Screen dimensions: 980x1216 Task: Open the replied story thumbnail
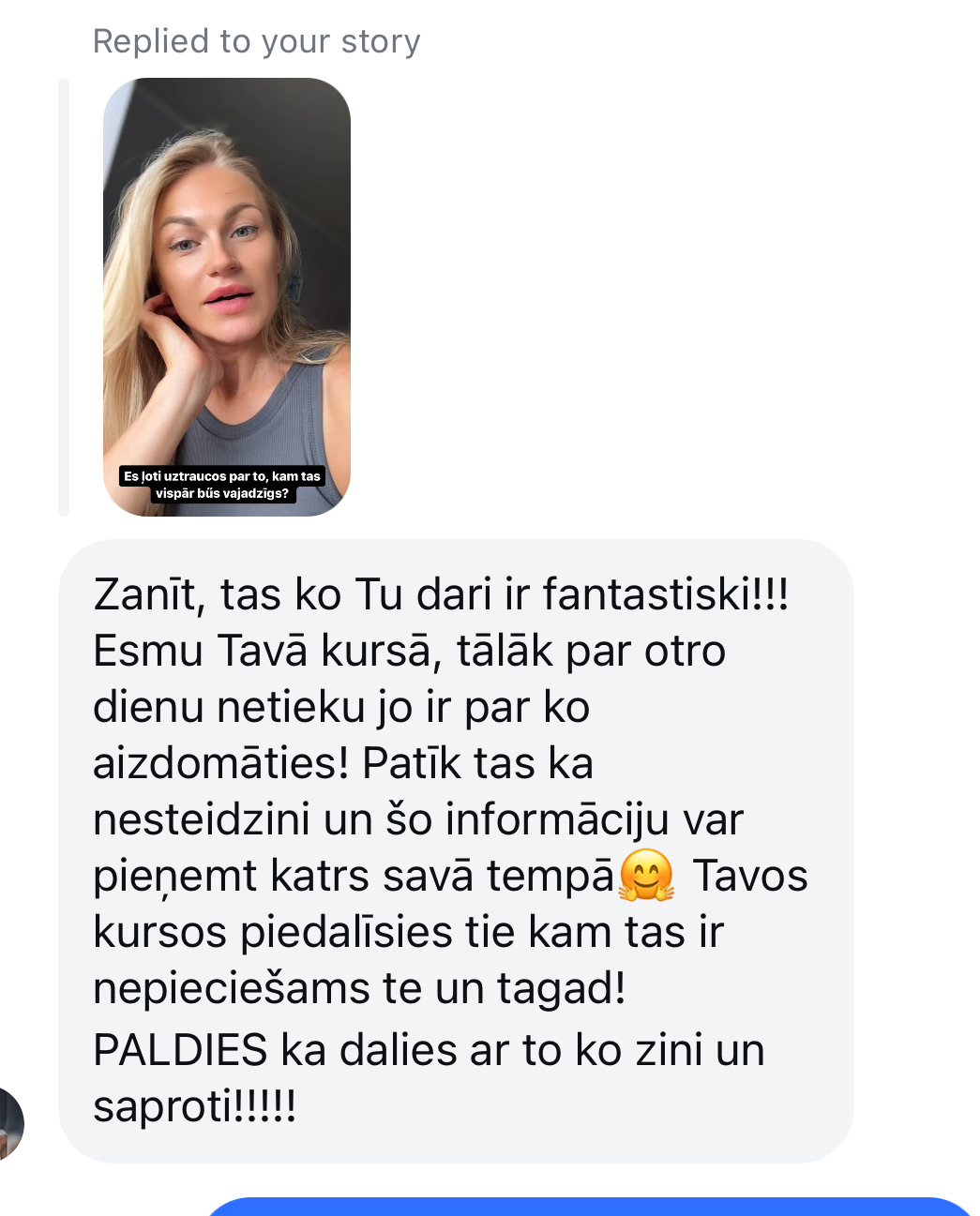[x=227, y=296]
